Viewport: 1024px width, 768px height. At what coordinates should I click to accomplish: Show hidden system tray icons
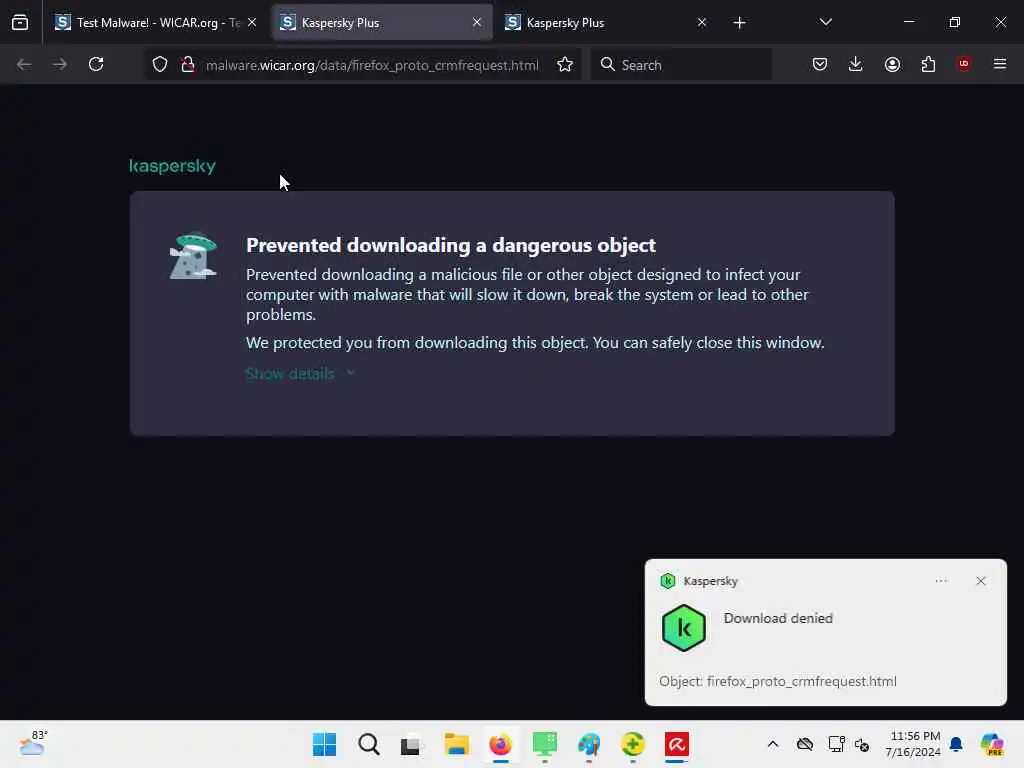[x=773, y=744]
